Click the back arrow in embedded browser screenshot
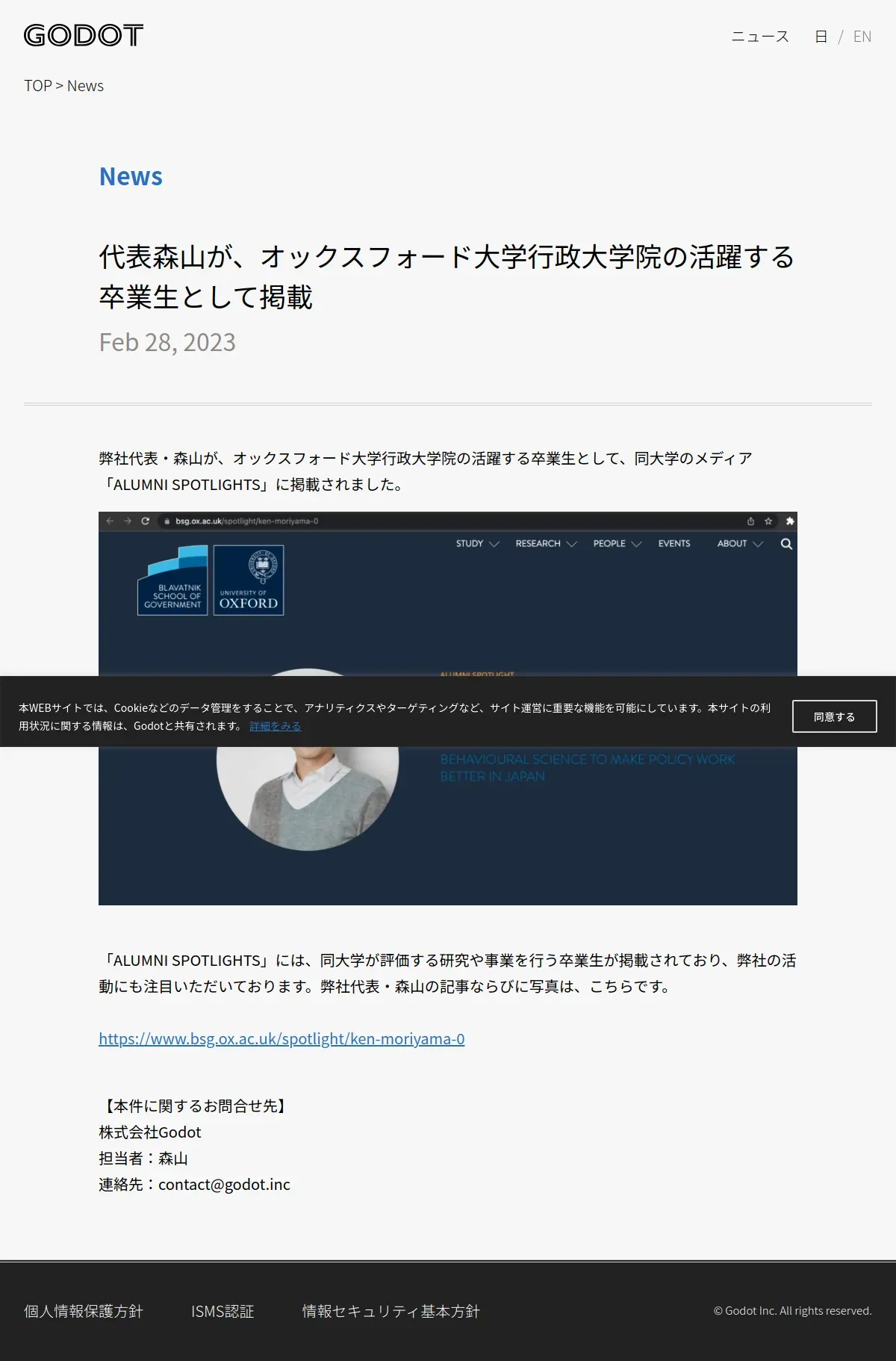Image resolution: width=896 pixels, height=1361 pixels. [110, 521]
